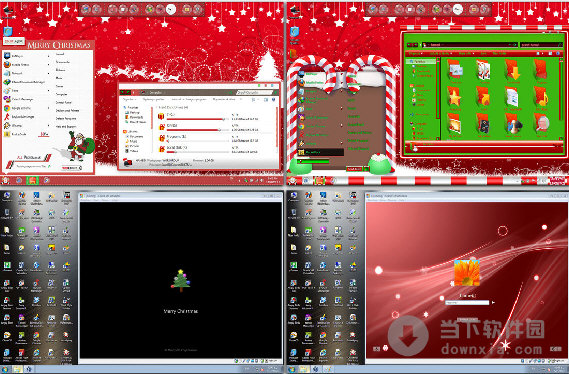Select black highlighted item in candy-cane Start menu
This screenshot has height=374, width=569.
320,152
